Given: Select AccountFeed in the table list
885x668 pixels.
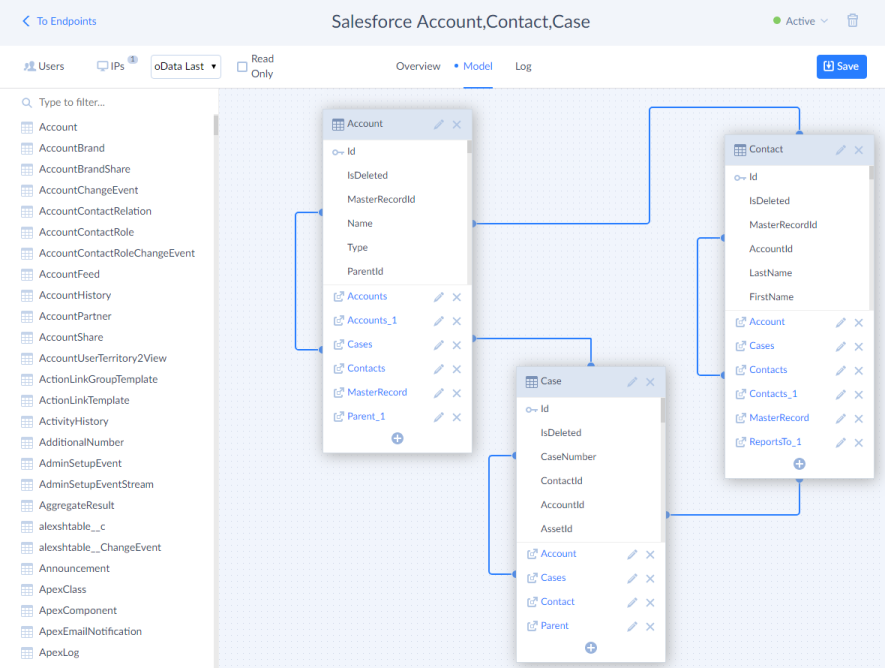Looking at the screenshot, I should (x=69, y=274).
